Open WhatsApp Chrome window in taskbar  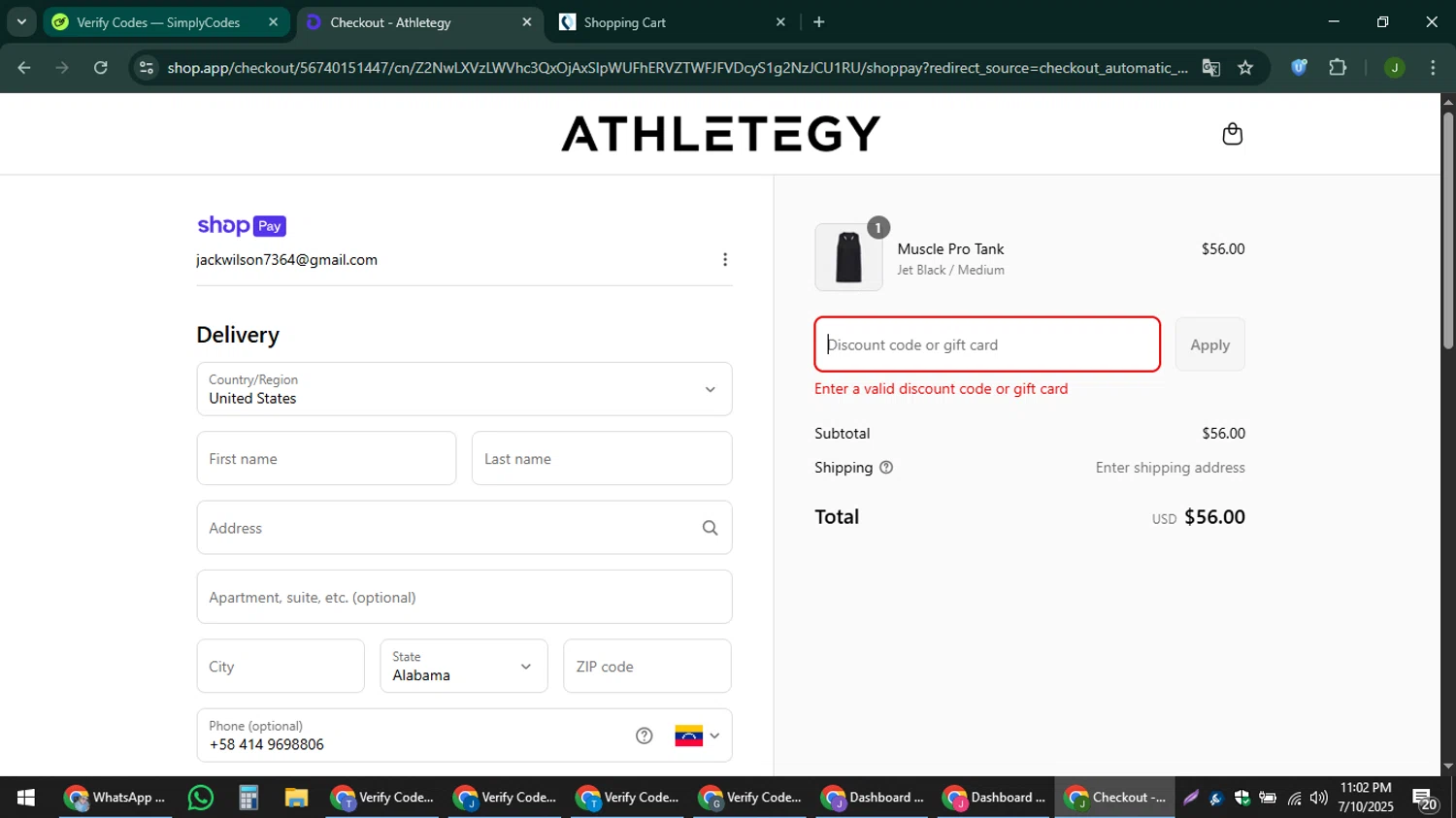point(116,798)
